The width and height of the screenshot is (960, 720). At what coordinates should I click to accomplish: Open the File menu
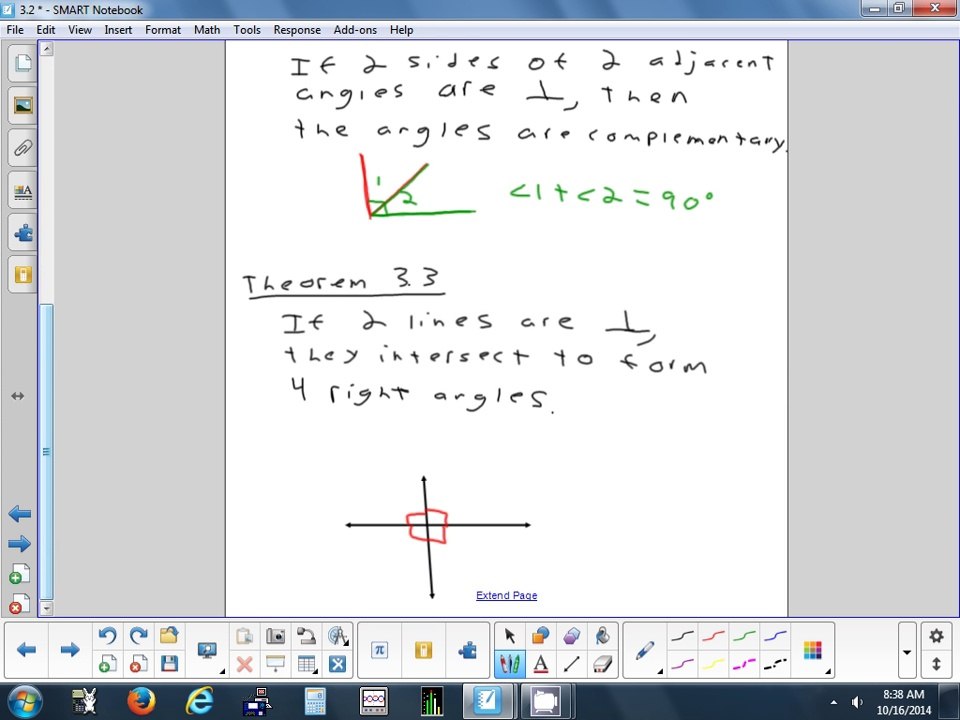pyautogui.click(x=15, y=29)
